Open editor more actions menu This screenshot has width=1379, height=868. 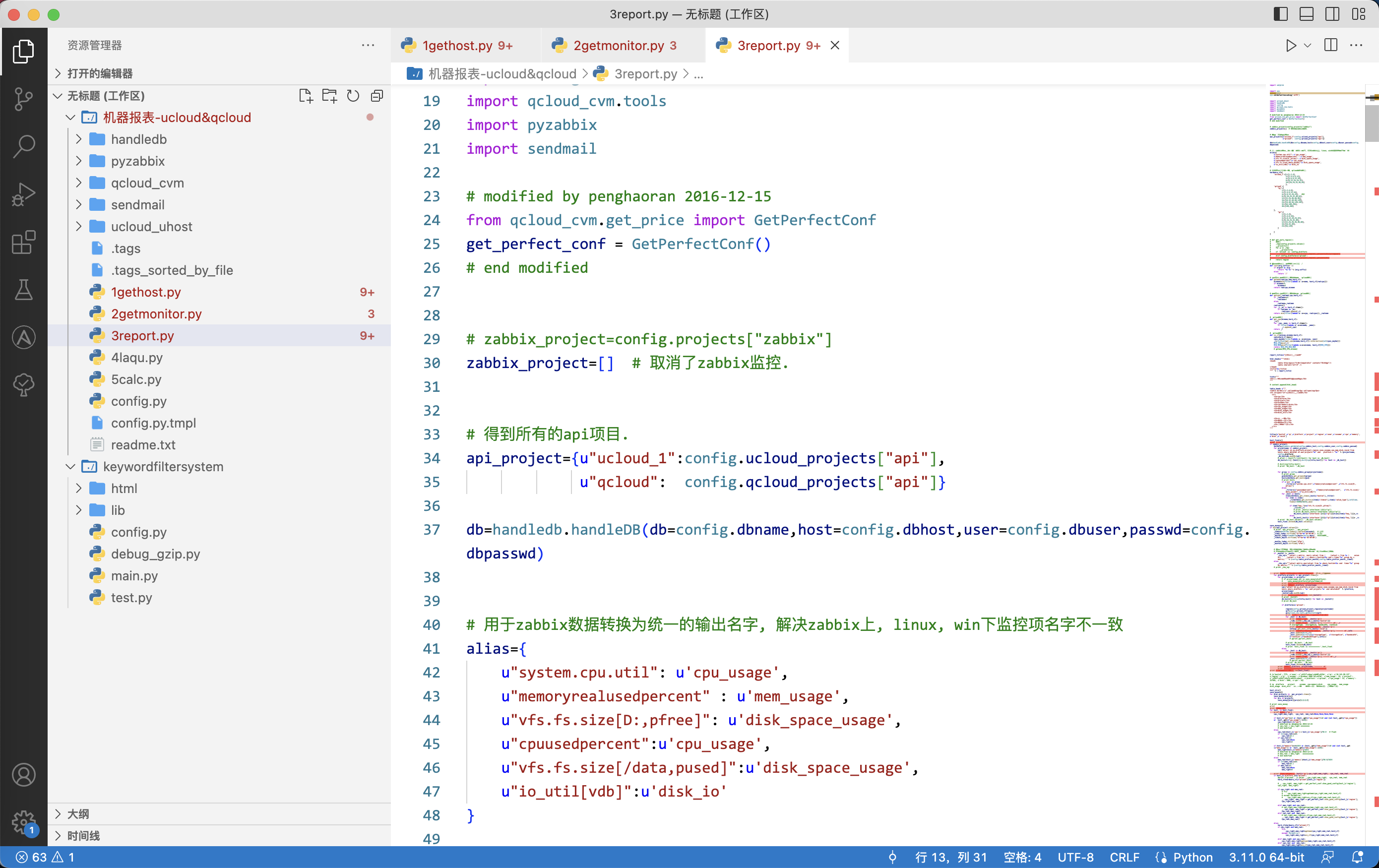click(1356, 45)
